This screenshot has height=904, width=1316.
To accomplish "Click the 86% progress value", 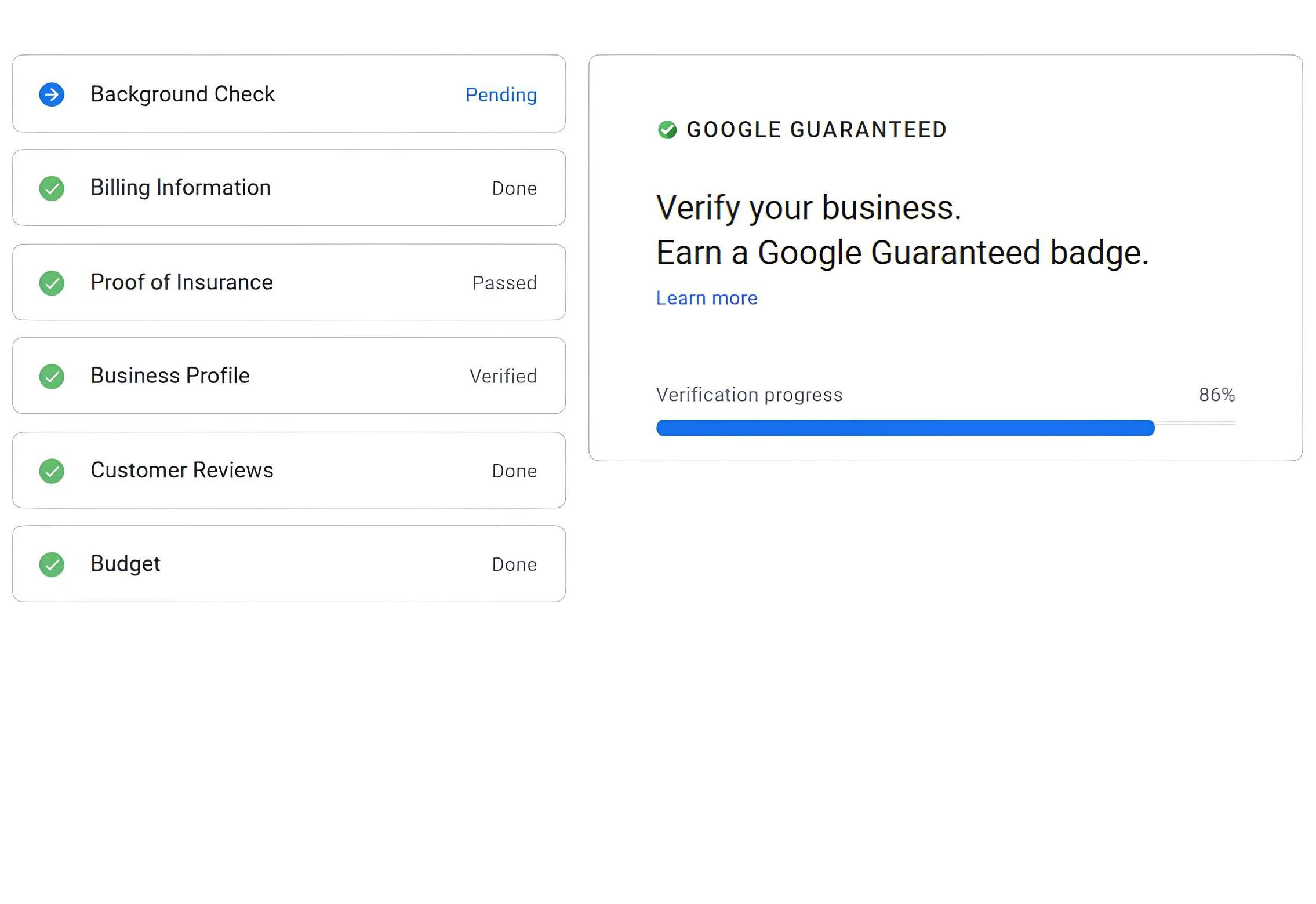I will 1217,395.
